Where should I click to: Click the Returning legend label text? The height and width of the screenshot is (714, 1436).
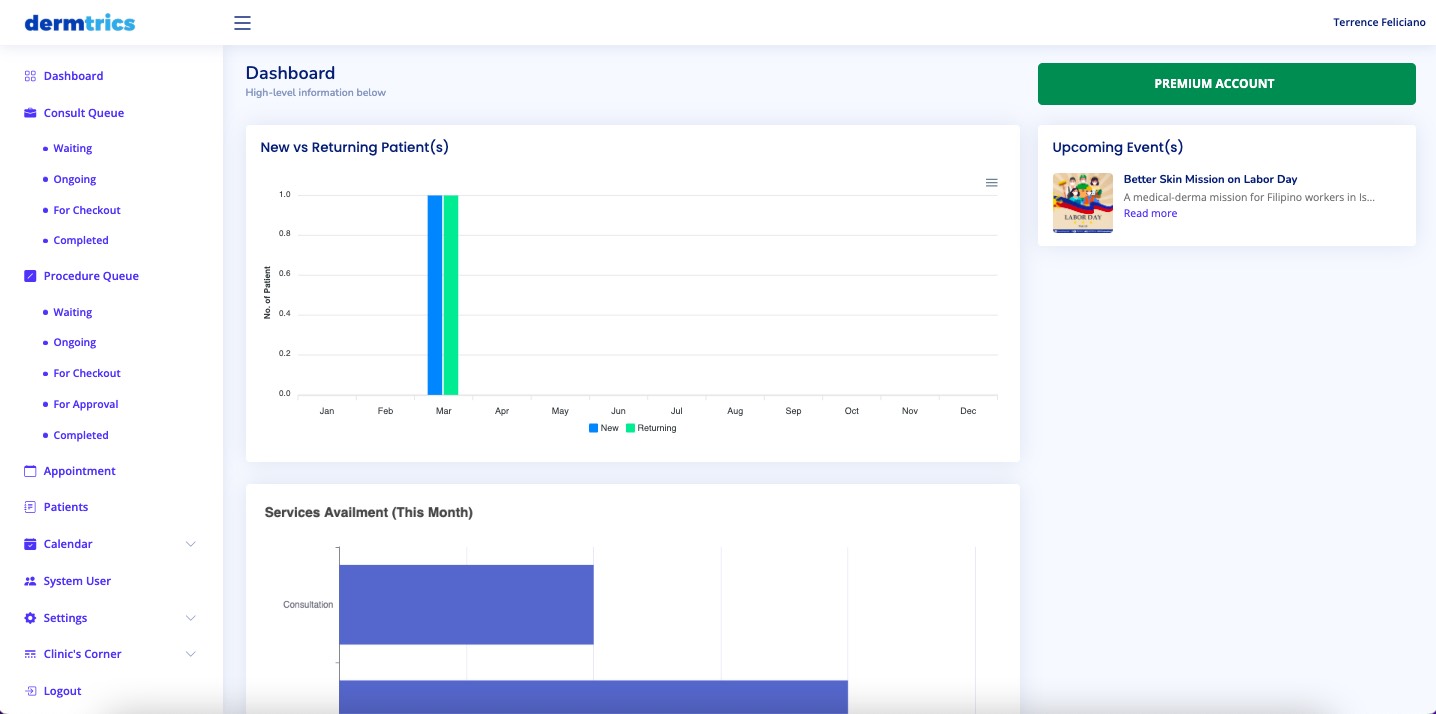coord(657,428)
